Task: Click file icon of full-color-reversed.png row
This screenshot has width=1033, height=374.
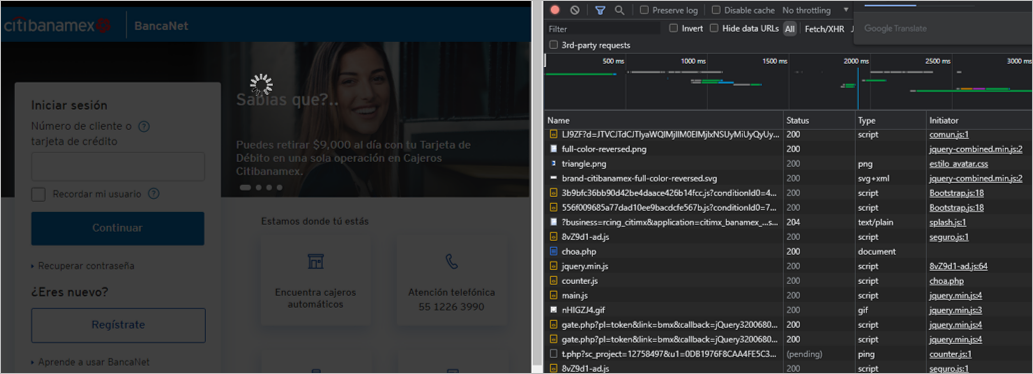Action: point(553,149)
